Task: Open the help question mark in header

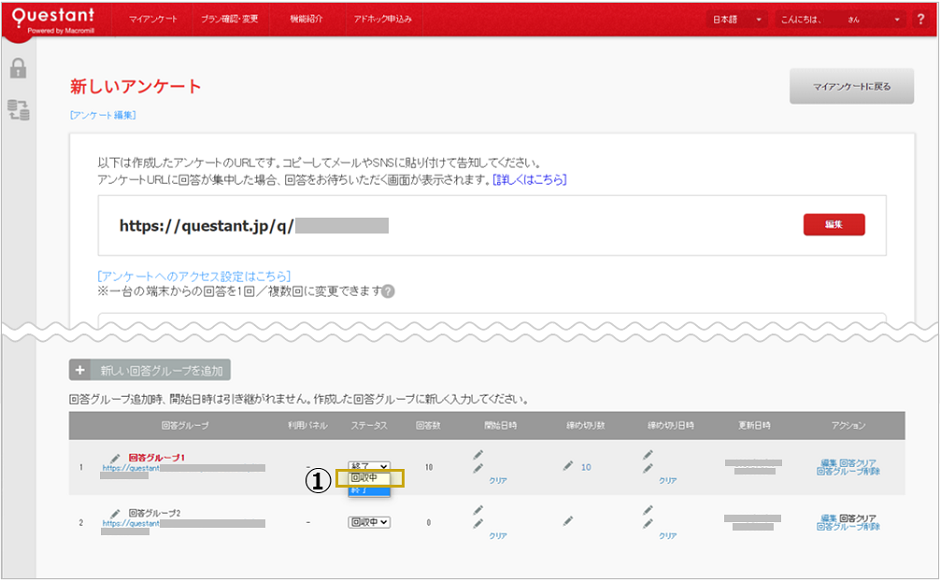Action: [x=921, y=19]
